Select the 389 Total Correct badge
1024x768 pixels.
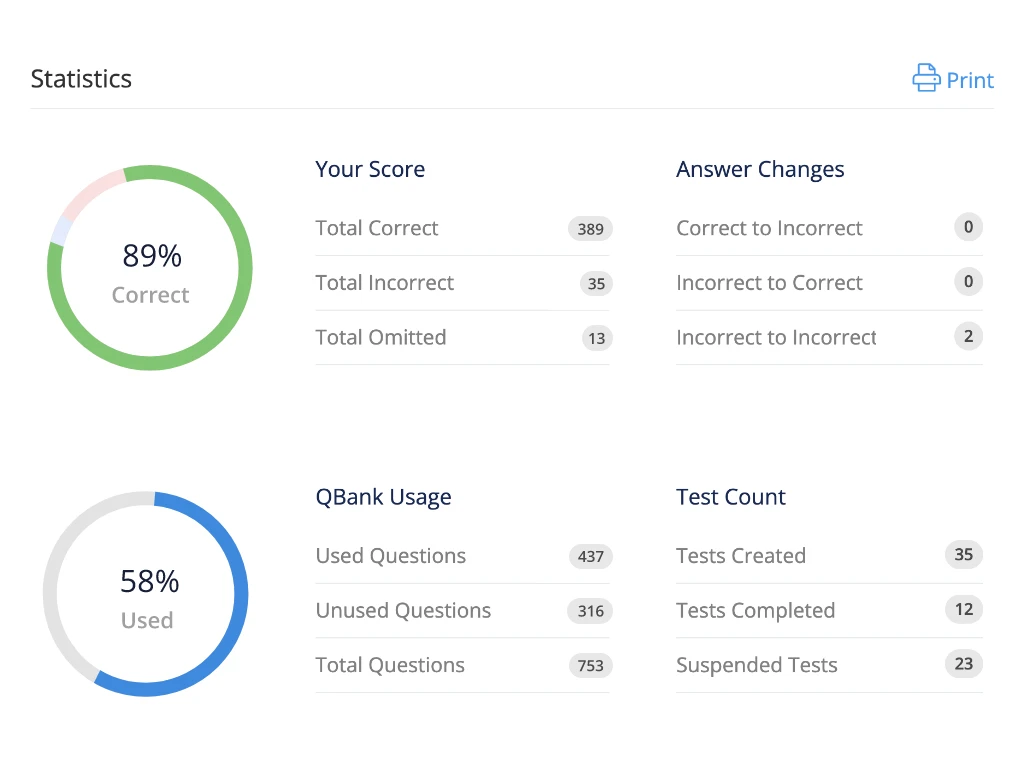click(590, 229)
